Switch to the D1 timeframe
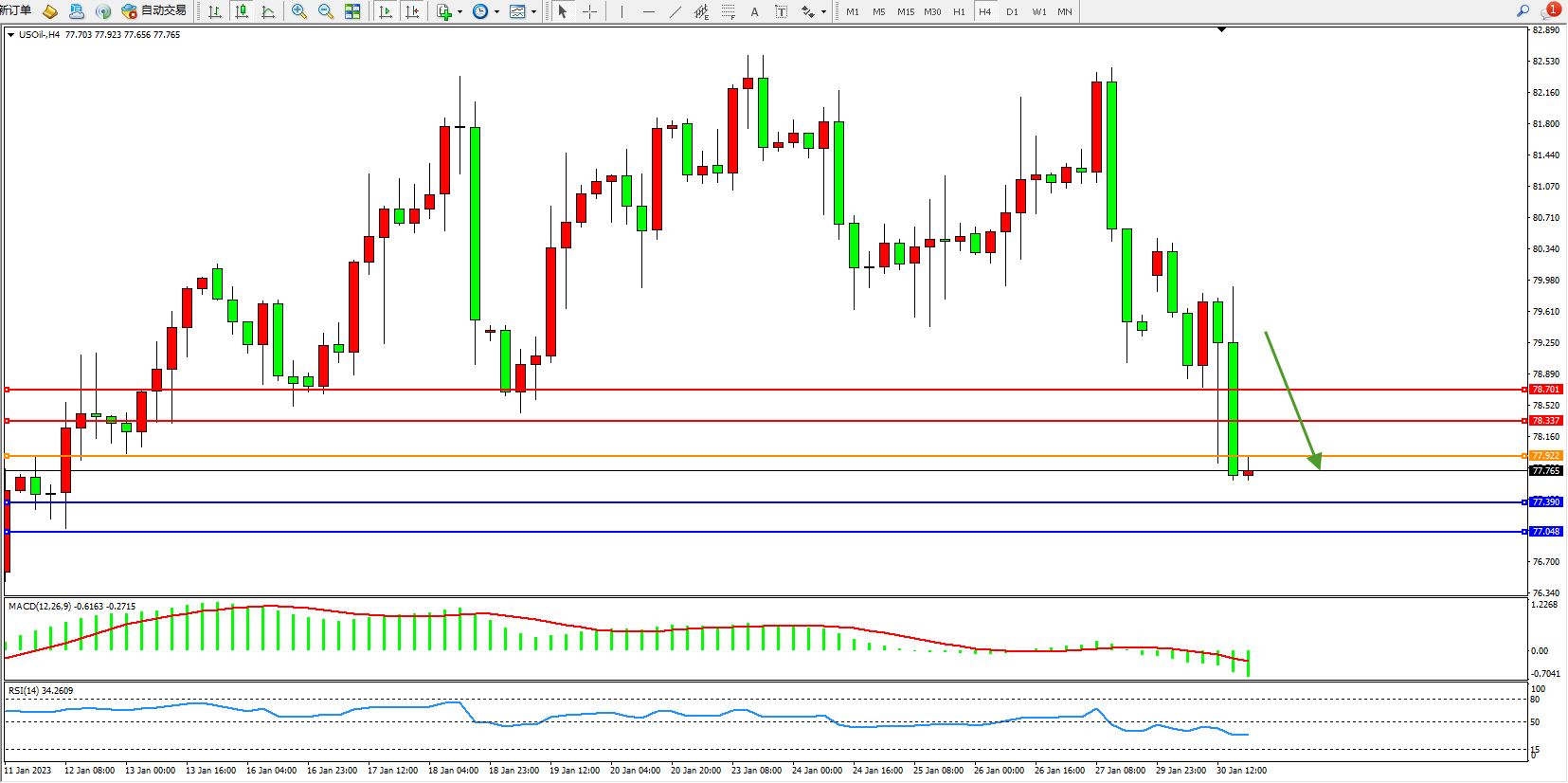This screenshot has height=783, width=1568. pos(1012,11)
